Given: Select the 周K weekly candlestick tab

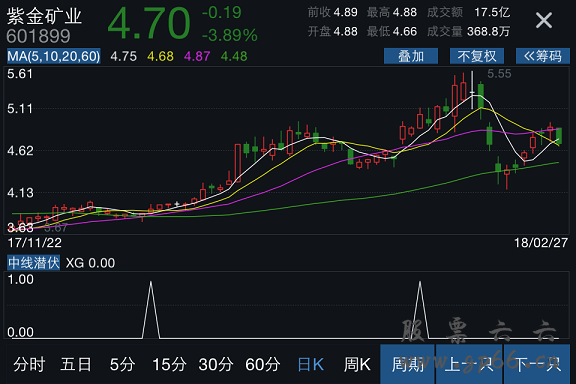Looking at the screenshot, I should (357, 365).
